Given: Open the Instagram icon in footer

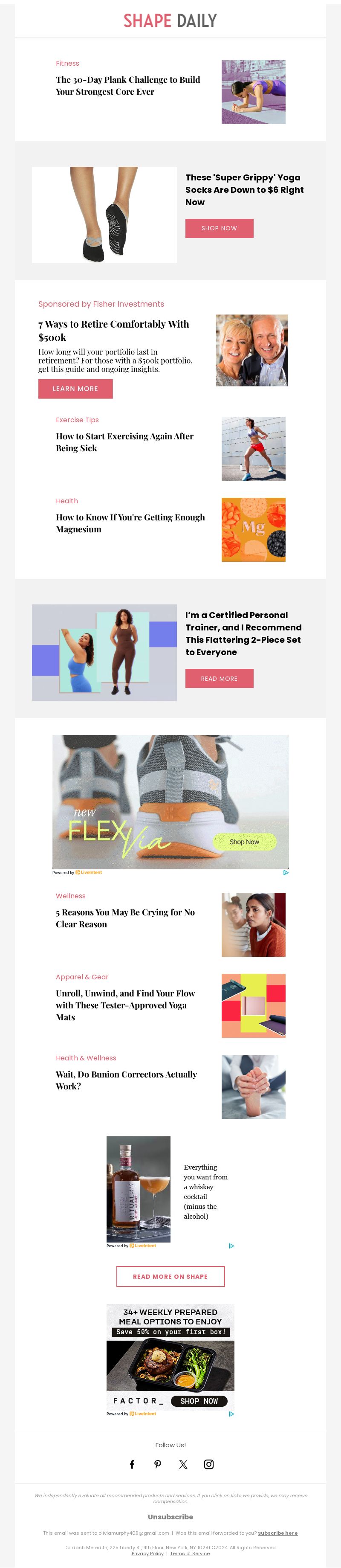Looking at the screenshot, I should click(208, 1464).
